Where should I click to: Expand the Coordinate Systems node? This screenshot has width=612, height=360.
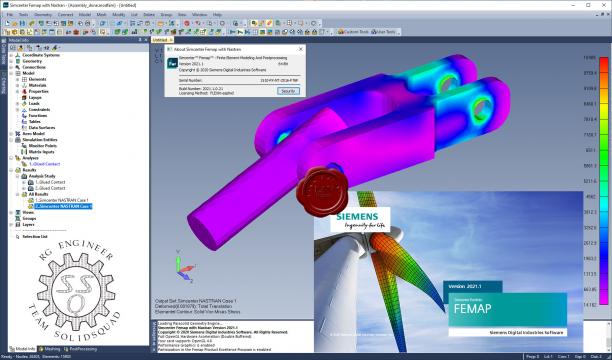(11, 55)
